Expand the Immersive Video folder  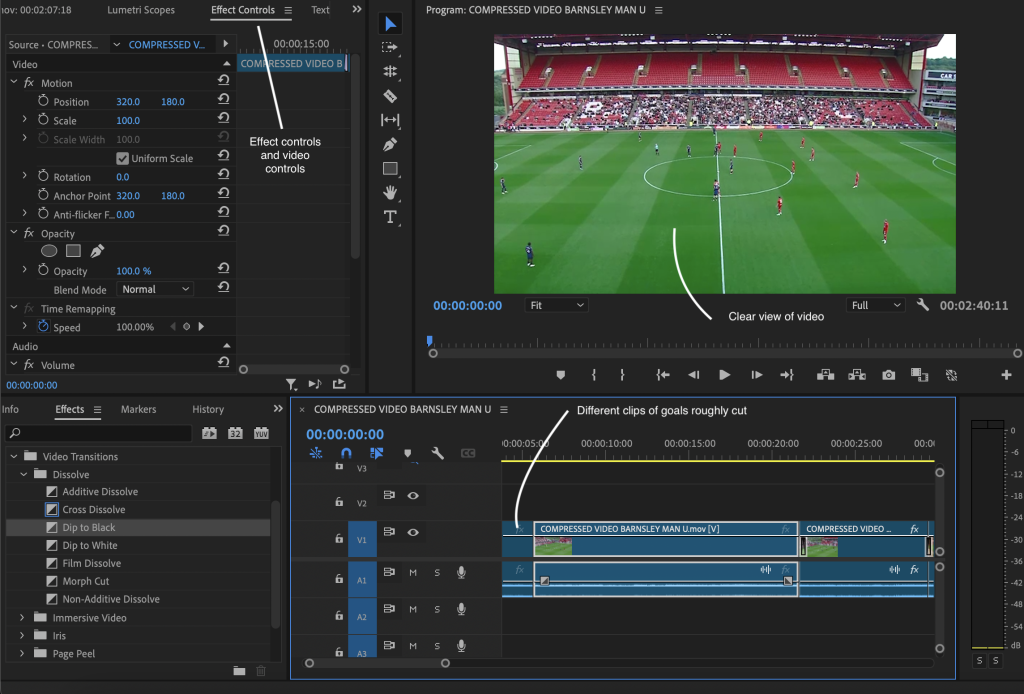(x=22, y=618)
